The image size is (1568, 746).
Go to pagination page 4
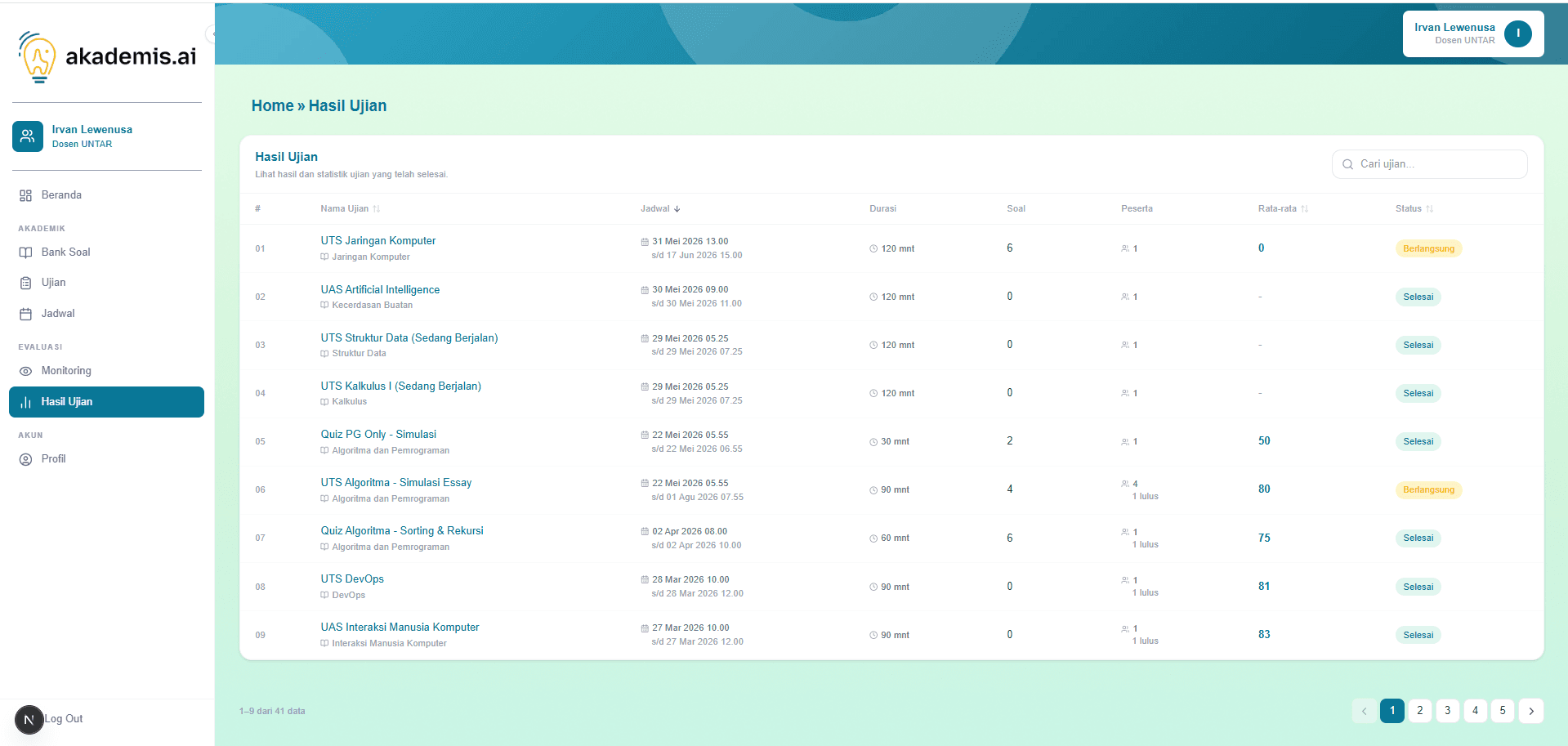1476,711
